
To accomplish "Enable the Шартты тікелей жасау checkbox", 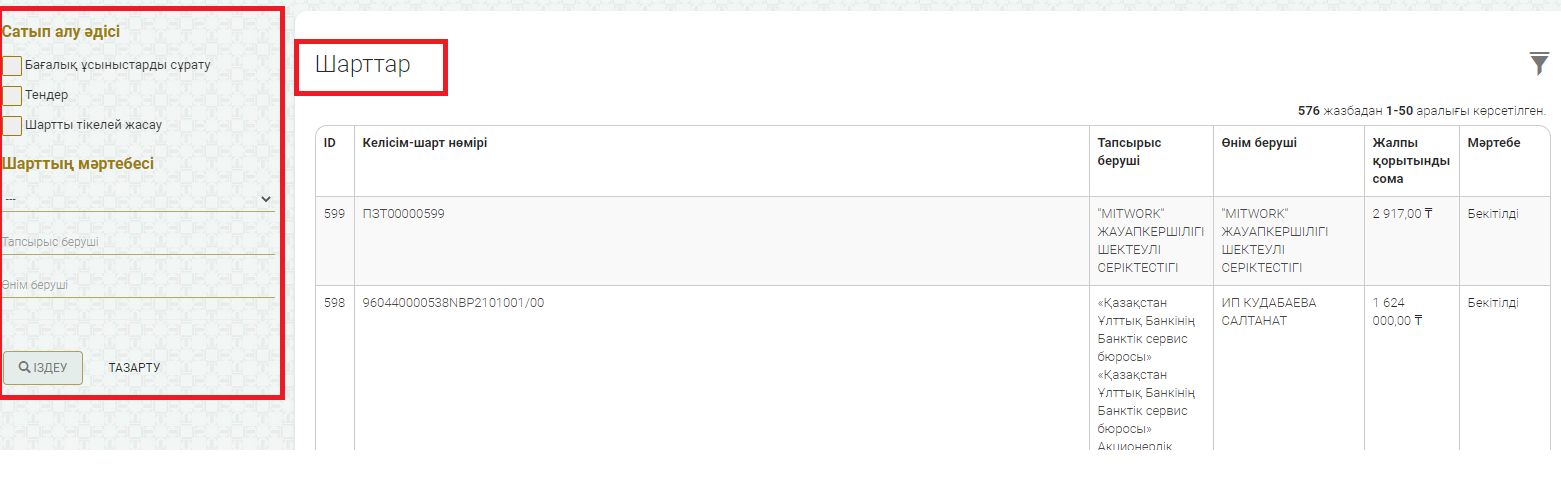I will click(13, 125).
